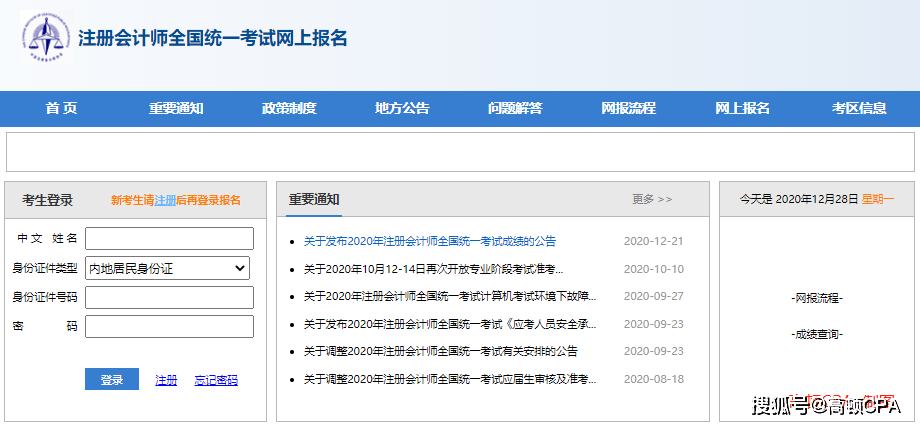
Task: Click the 注册 link beside login button
Action: pos(166,380)
